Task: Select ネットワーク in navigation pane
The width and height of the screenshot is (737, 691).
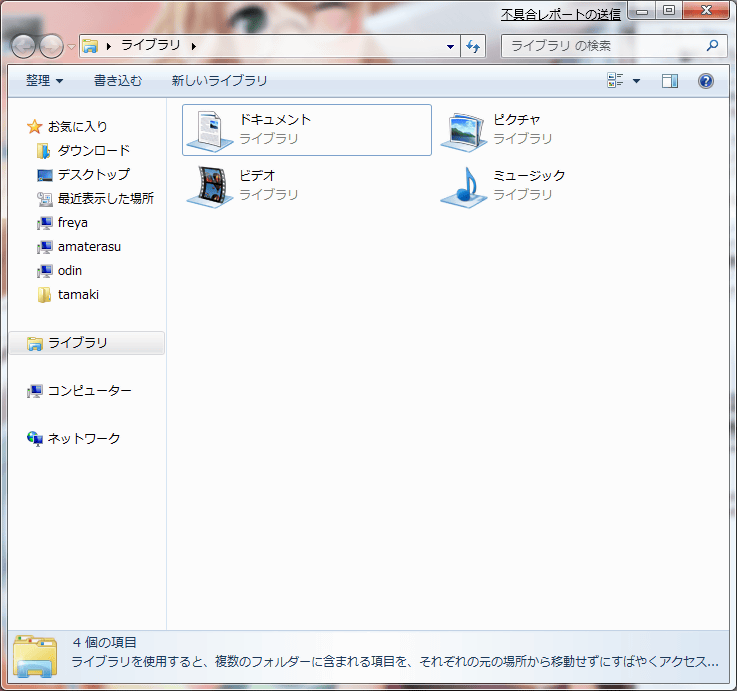Action: point(84,439)
